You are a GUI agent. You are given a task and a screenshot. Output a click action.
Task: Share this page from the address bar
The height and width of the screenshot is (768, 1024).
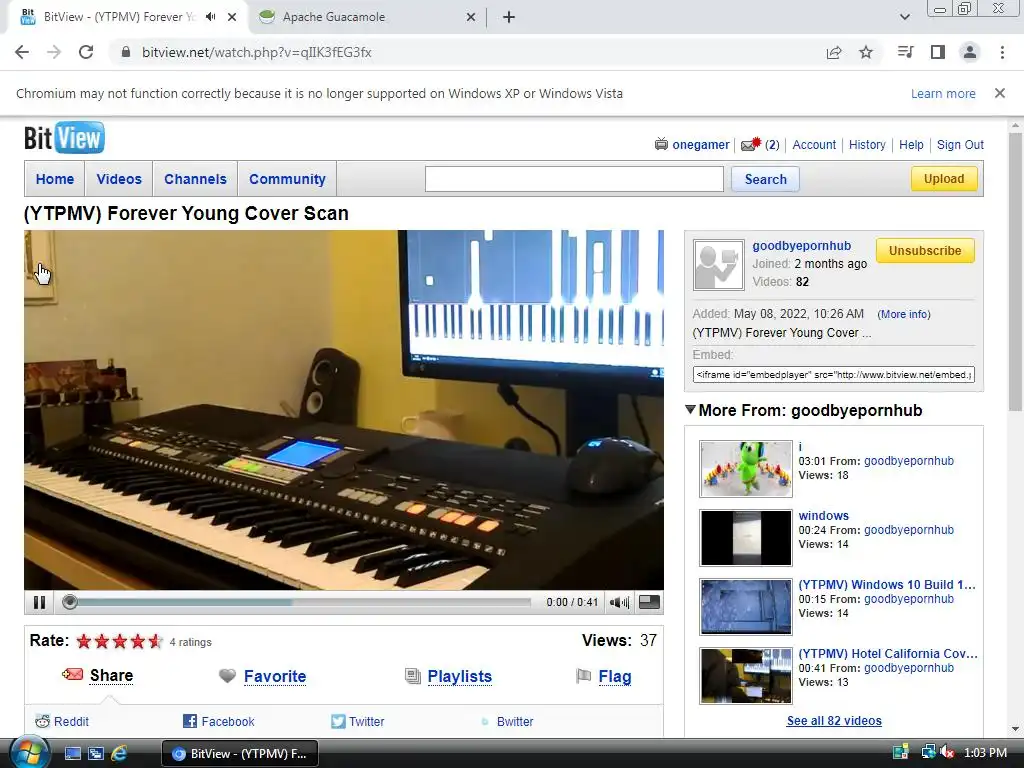pos(834,52)
